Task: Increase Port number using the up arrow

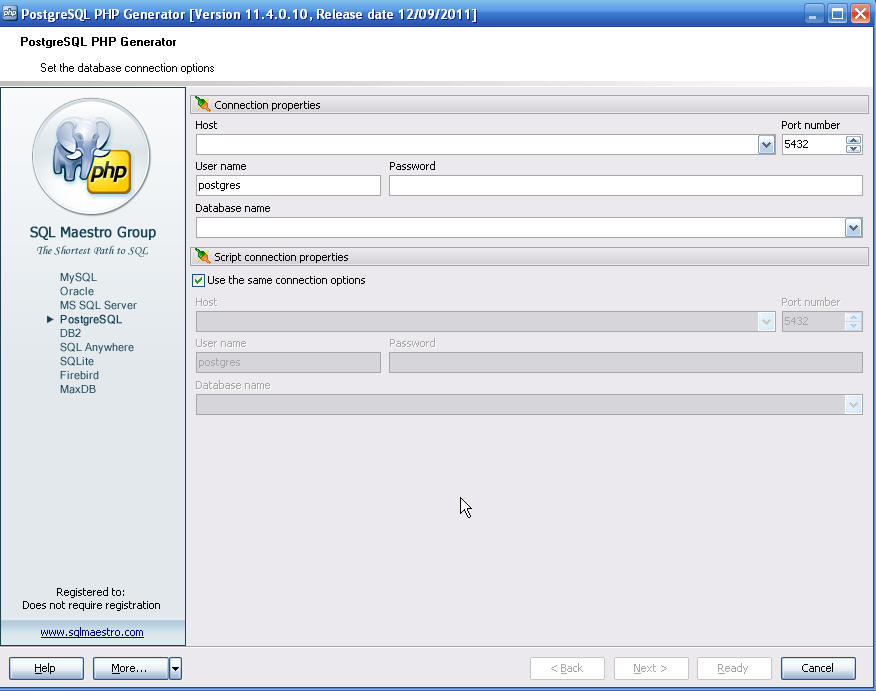Action: point(854,139)
